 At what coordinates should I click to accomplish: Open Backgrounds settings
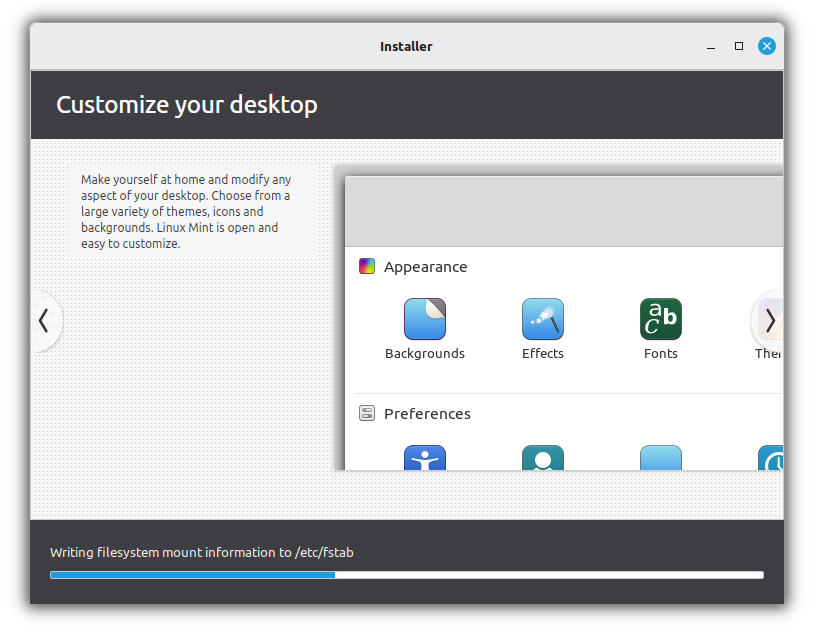coord(425,319)
